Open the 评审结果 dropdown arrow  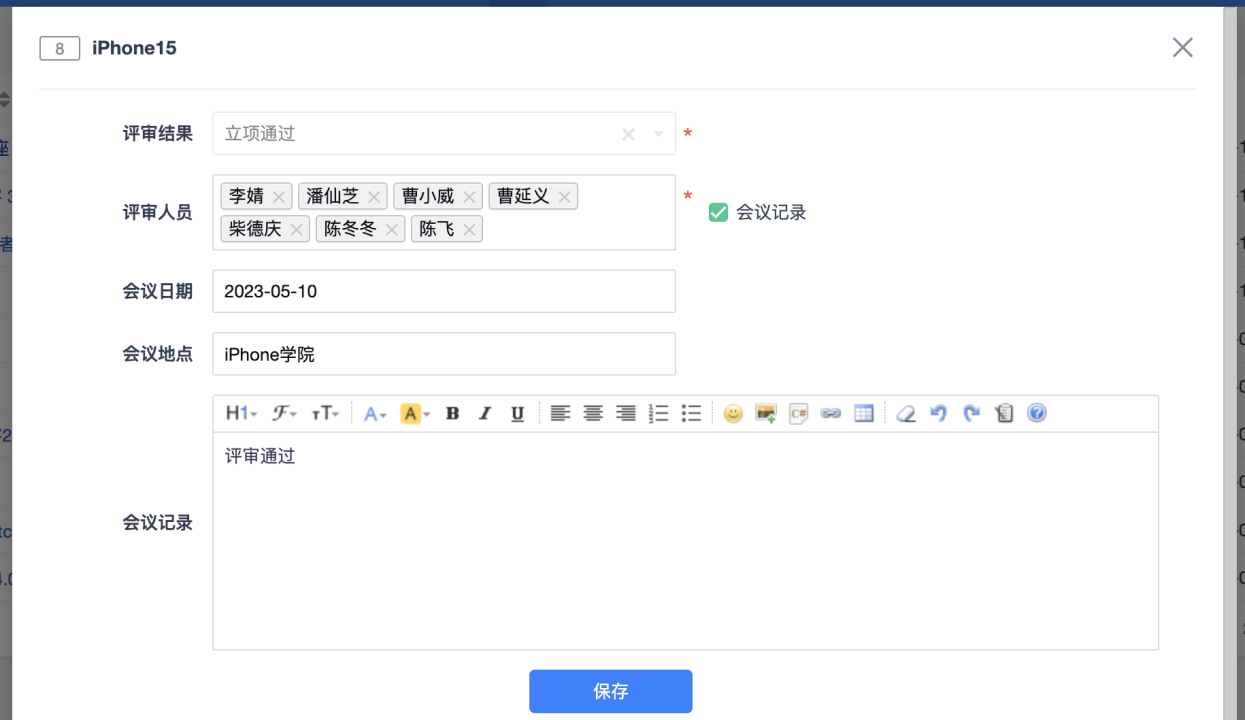tap(659, 134)
